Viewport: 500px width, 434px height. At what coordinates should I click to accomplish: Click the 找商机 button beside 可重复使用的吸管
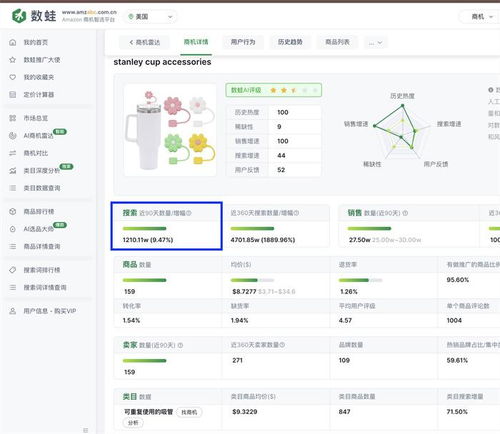189,412
